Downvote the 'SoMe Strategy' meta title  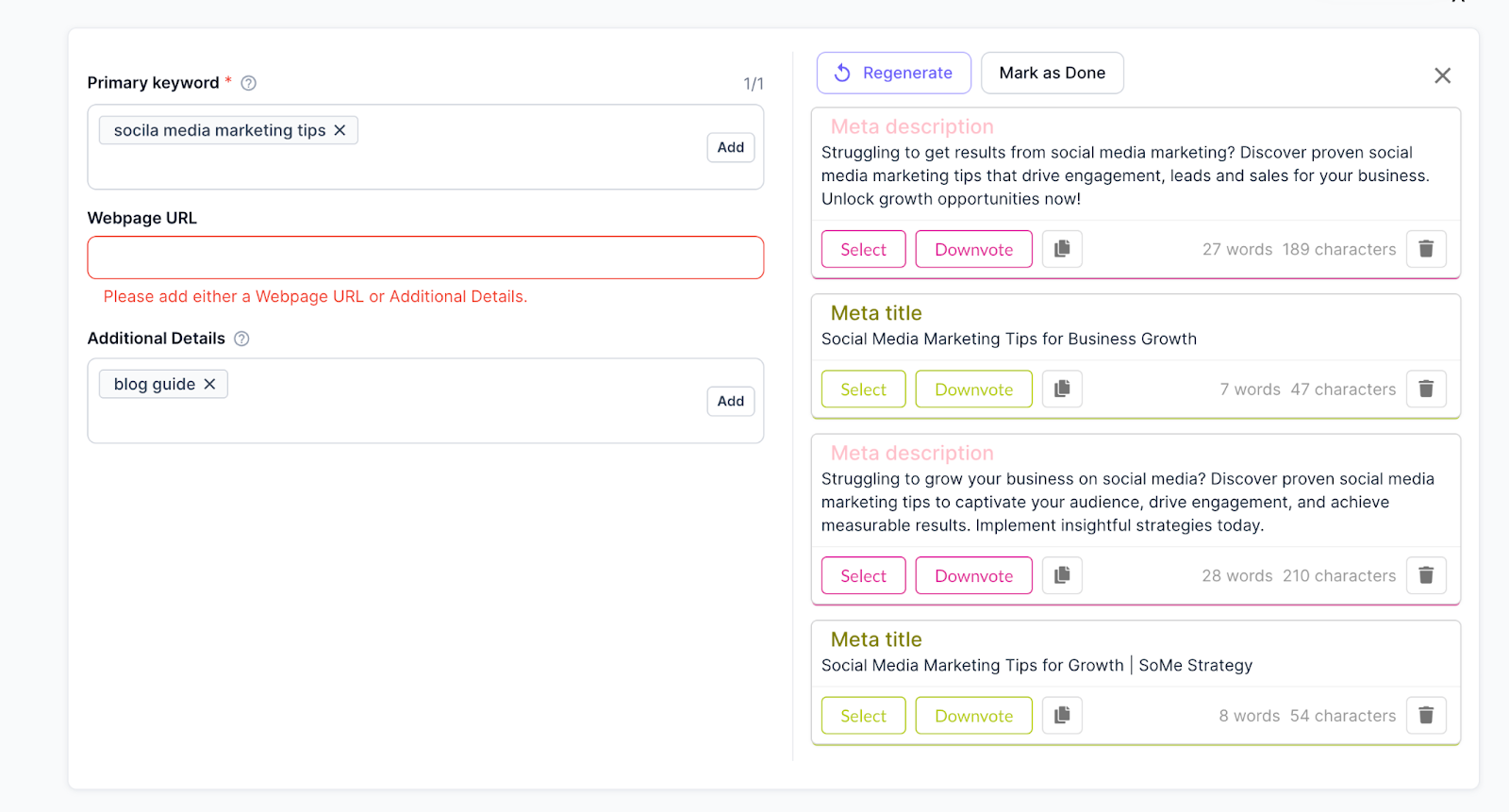point(974,715)
